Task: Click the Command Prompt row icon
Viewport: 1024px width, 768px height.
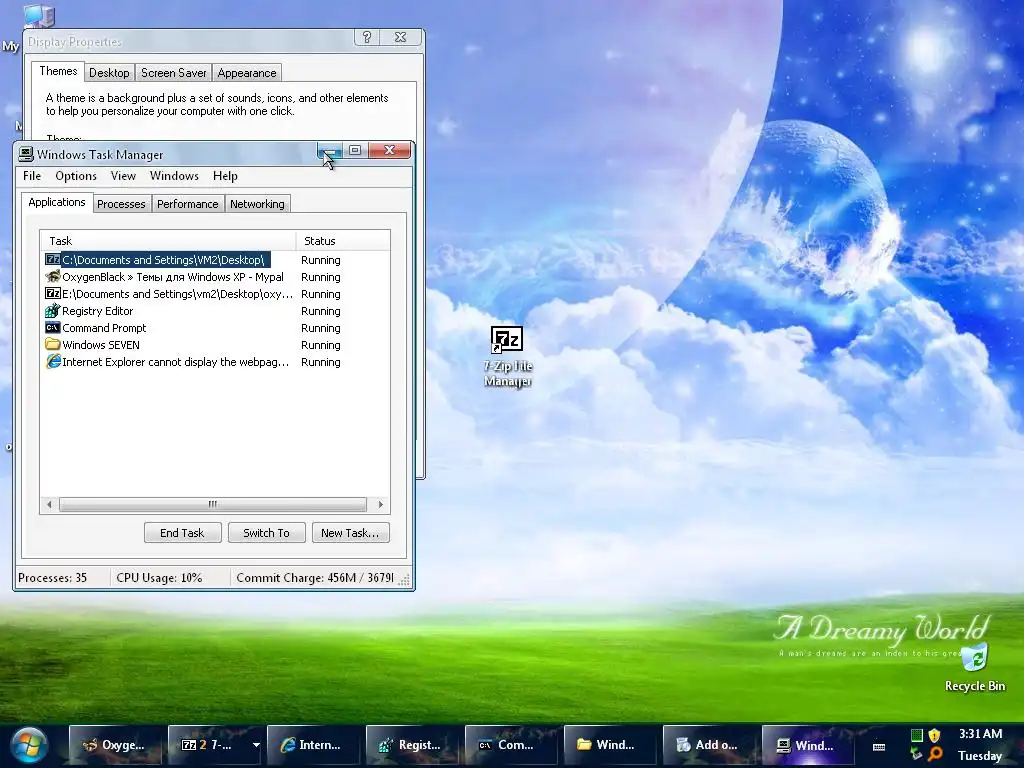Action: (x=52, y=328)
